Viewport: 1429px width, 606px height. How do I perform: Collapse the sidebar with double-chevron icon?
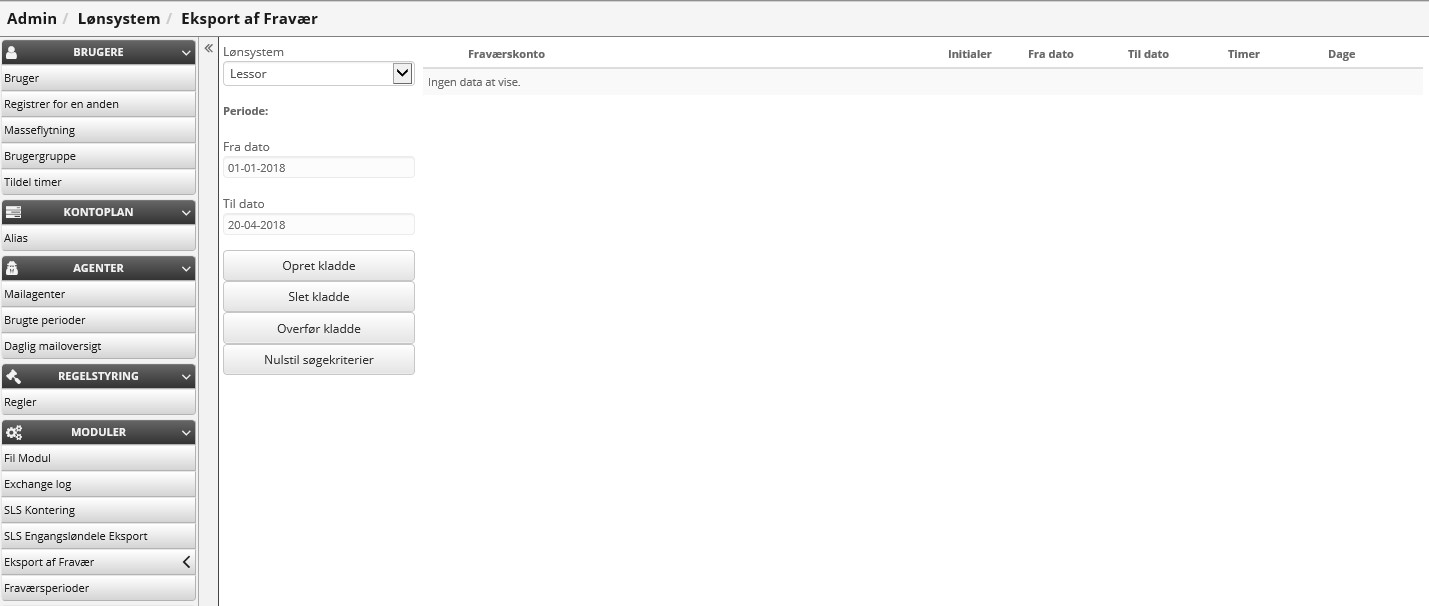pos(208,48)
